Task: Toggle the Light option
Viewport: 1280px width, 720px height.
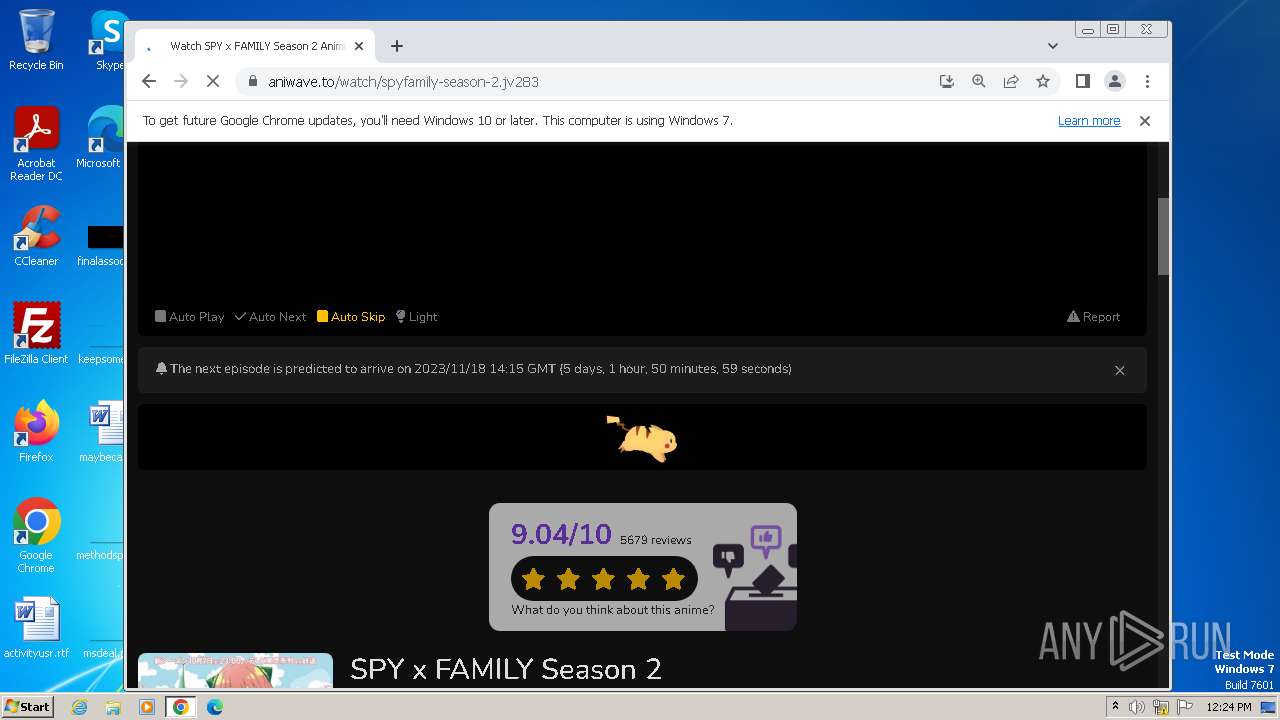Action: click(x=416, y=317)
